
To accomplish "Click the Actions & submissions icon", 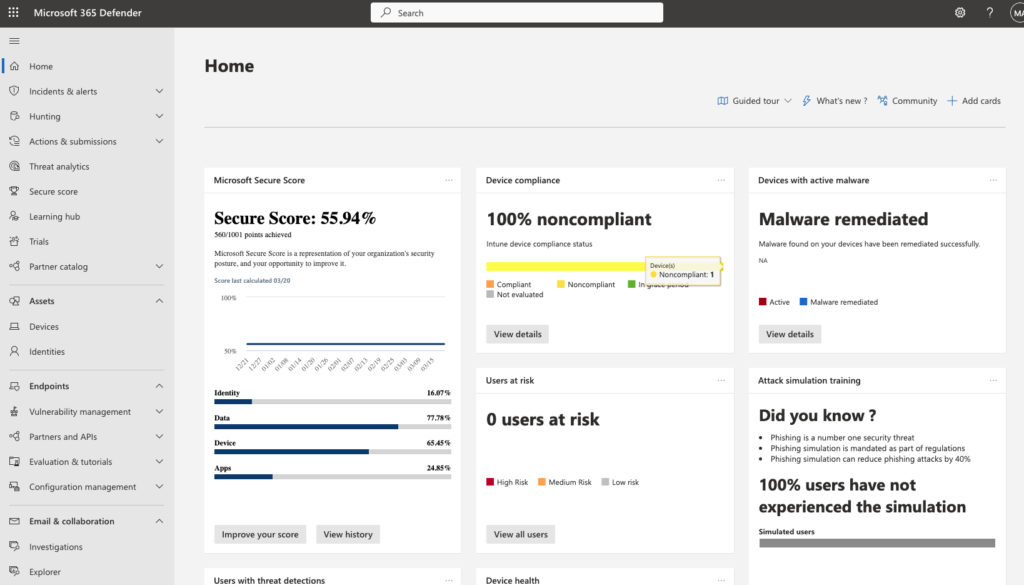I will 14,141.
